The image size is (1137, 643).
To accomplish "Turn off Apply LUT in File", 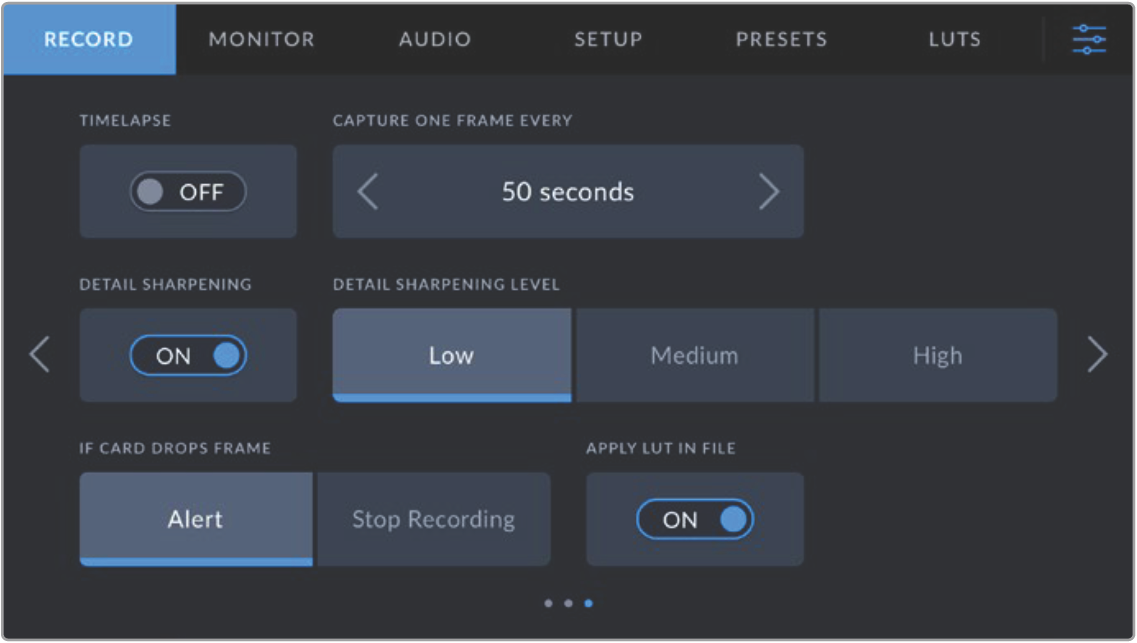I will [x=695, y=519].
